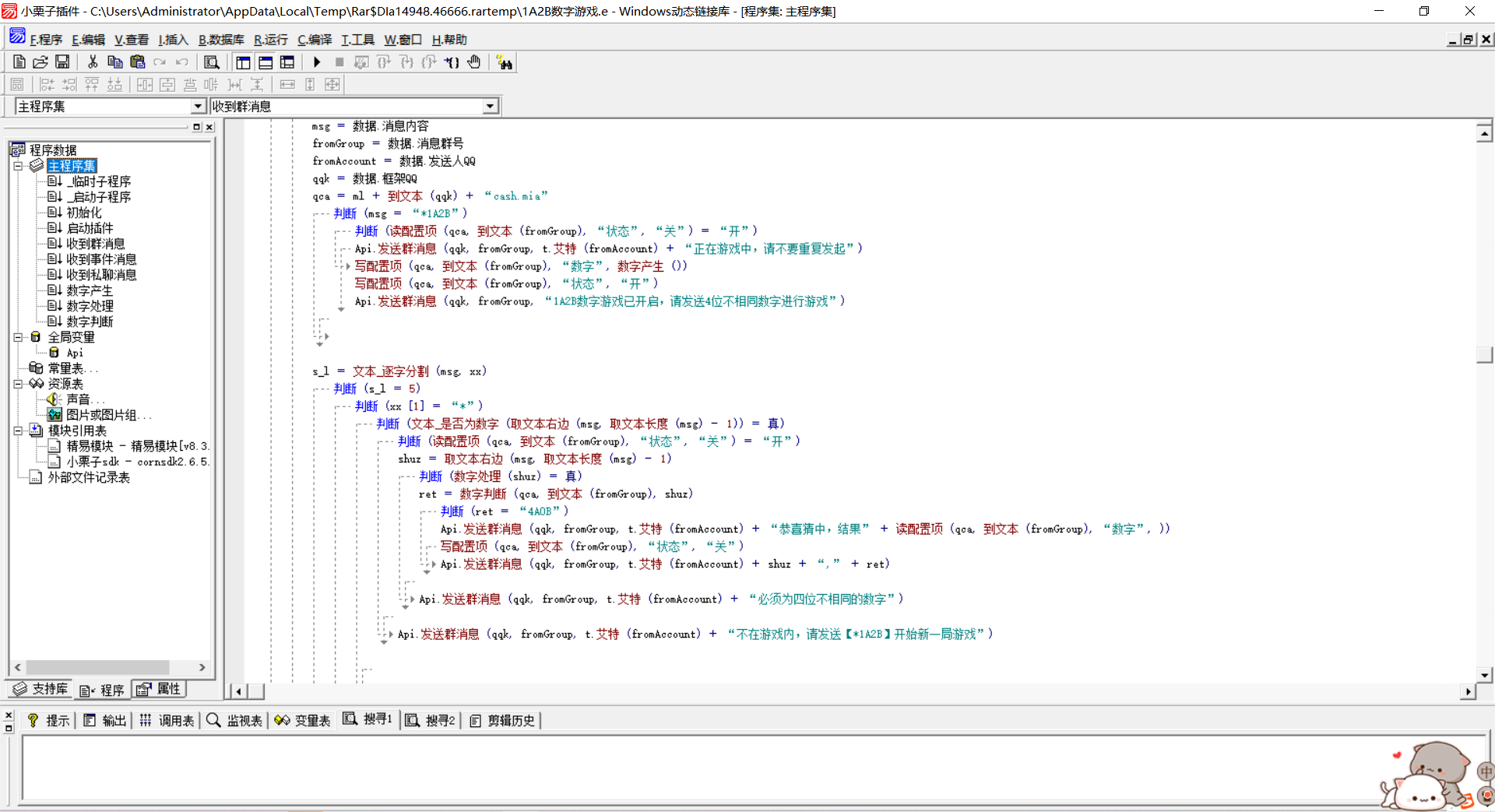Open the 主程序集 dropdown list
The width and height of the screenshot is (1495, 812).
coord(198,107)
